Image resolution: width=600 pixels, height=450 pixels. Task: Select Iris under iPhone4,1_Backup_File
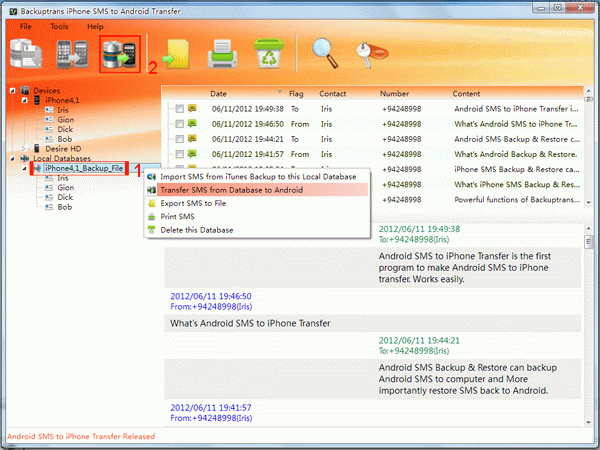(x=63, y=178)
